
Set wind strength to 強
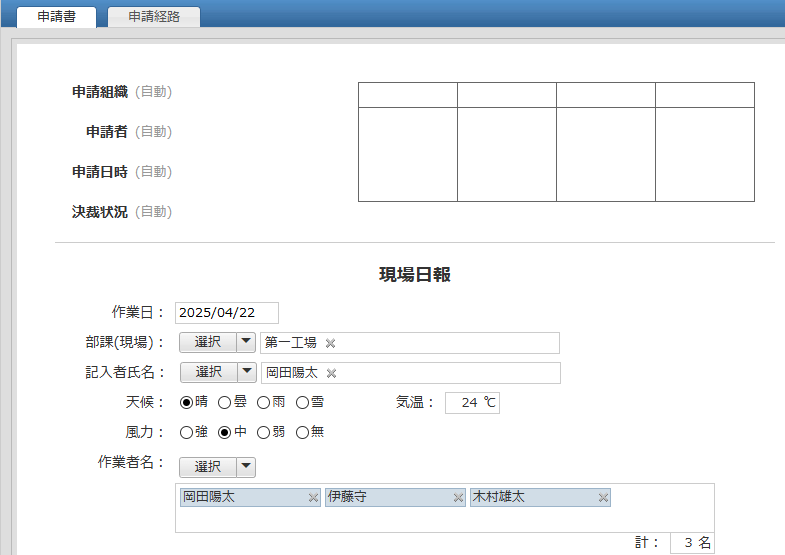(186, 432)
